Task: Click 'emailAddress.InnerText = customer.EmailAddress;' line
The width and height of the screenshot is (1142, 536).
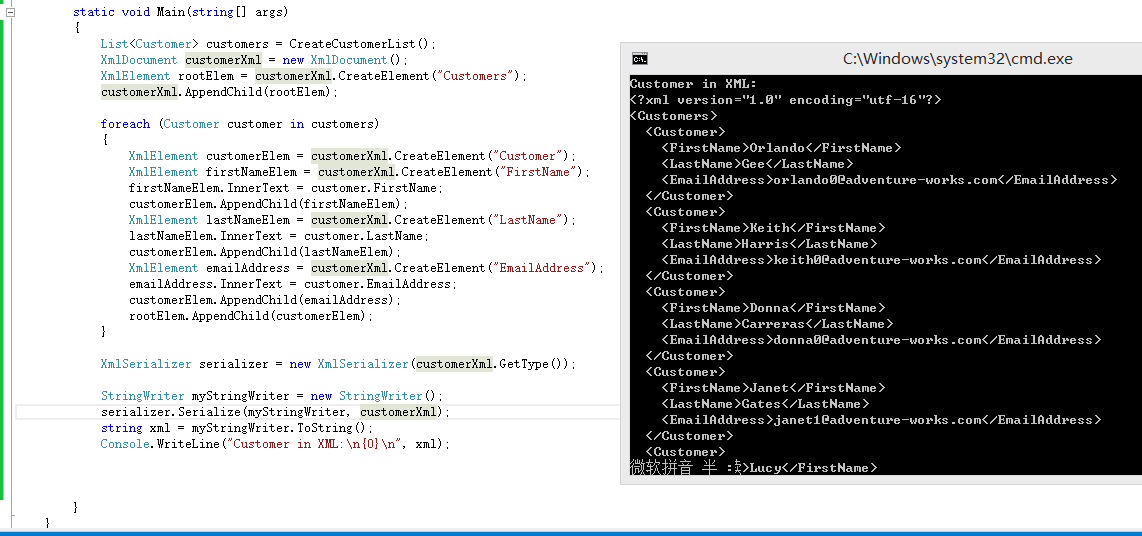Action: (293, 284)
